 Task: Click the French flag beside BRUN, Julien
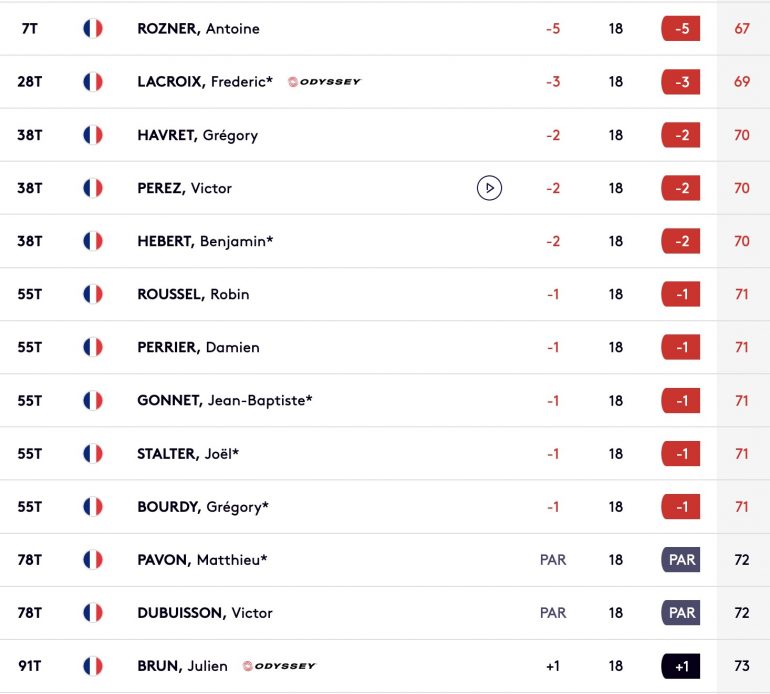coord(93,666)
